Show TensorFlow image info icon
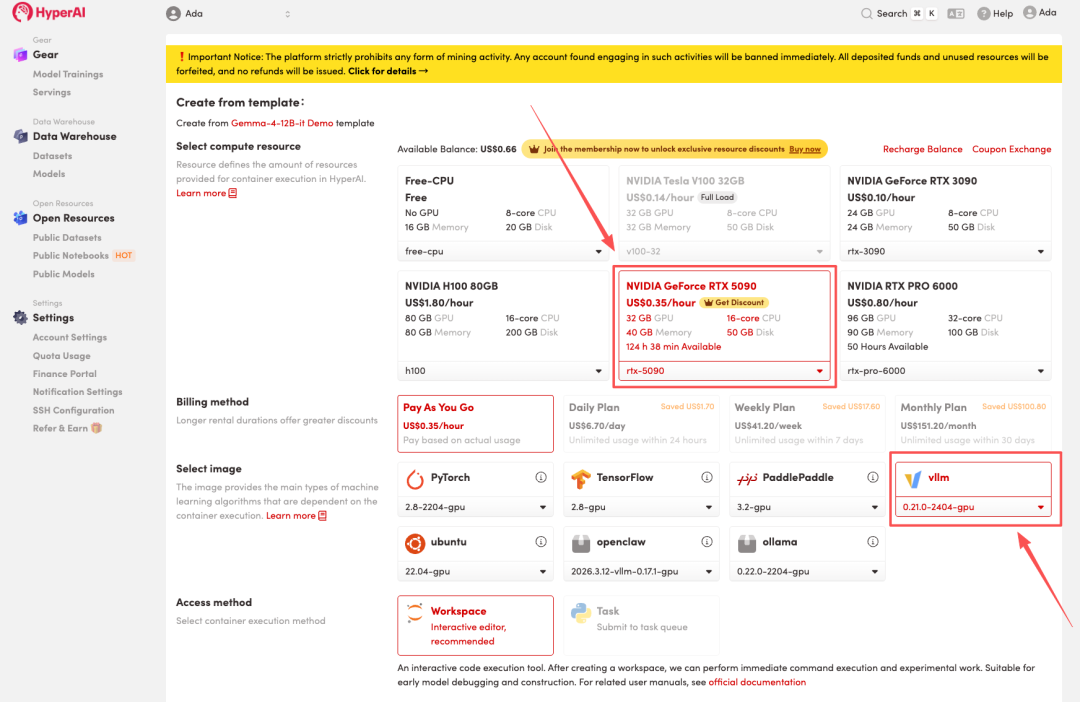Image resolution: width=1080 pixels, height=702 pixels. click(x=707, y=477)
